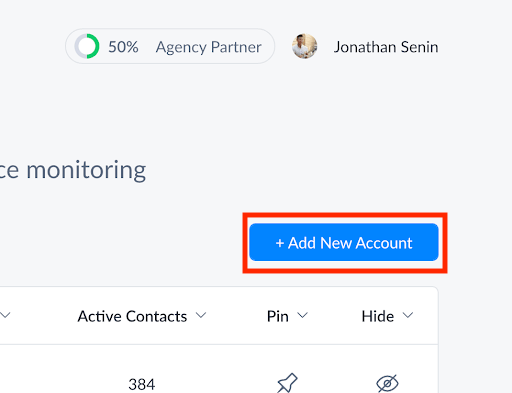Screen dimensions: 512x393
Task: Click the Add New Account button
Action: 344,242
